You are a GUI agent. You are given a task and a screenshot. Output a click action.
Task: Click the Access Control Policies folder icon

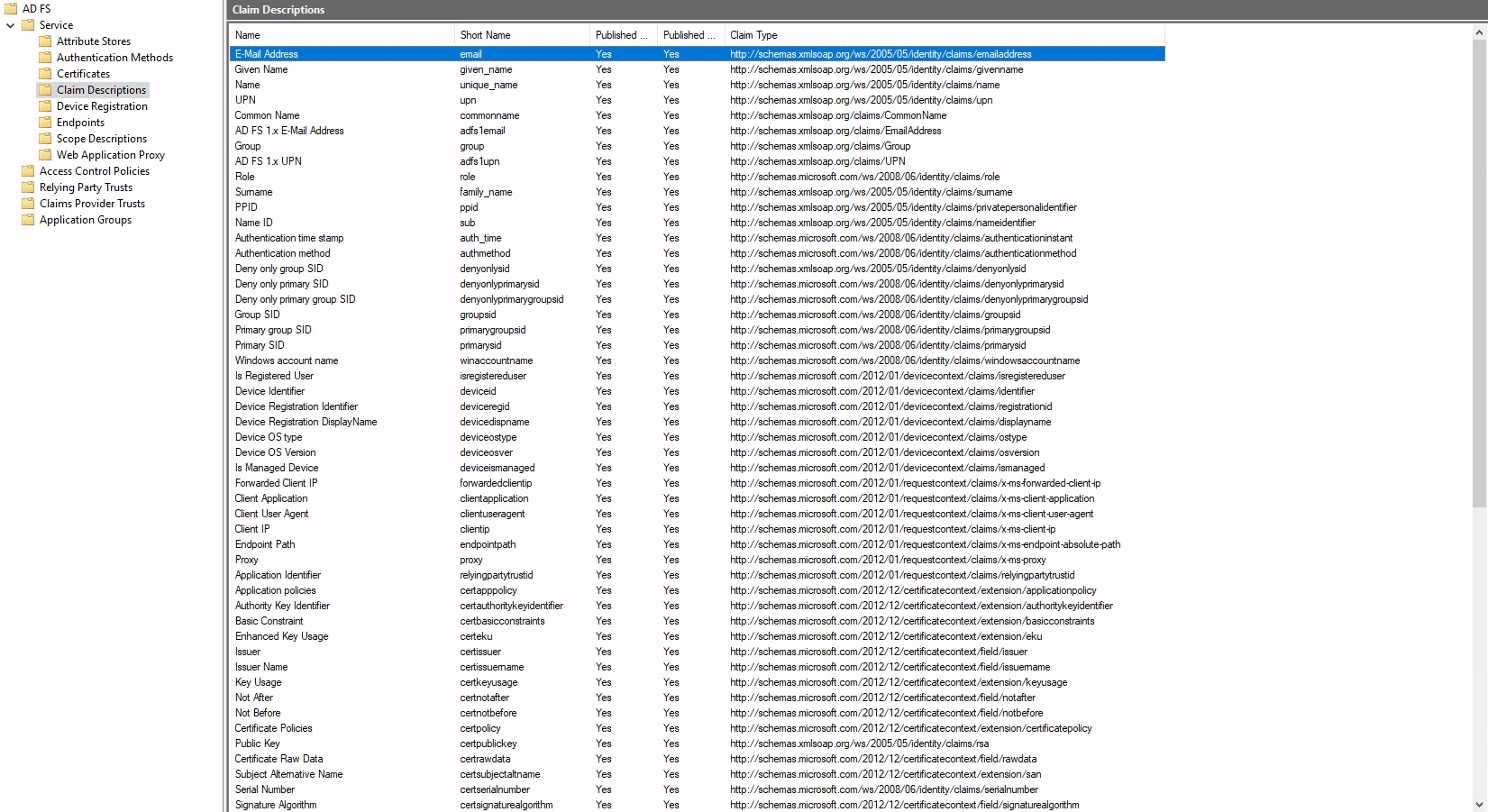click(28, 171)
